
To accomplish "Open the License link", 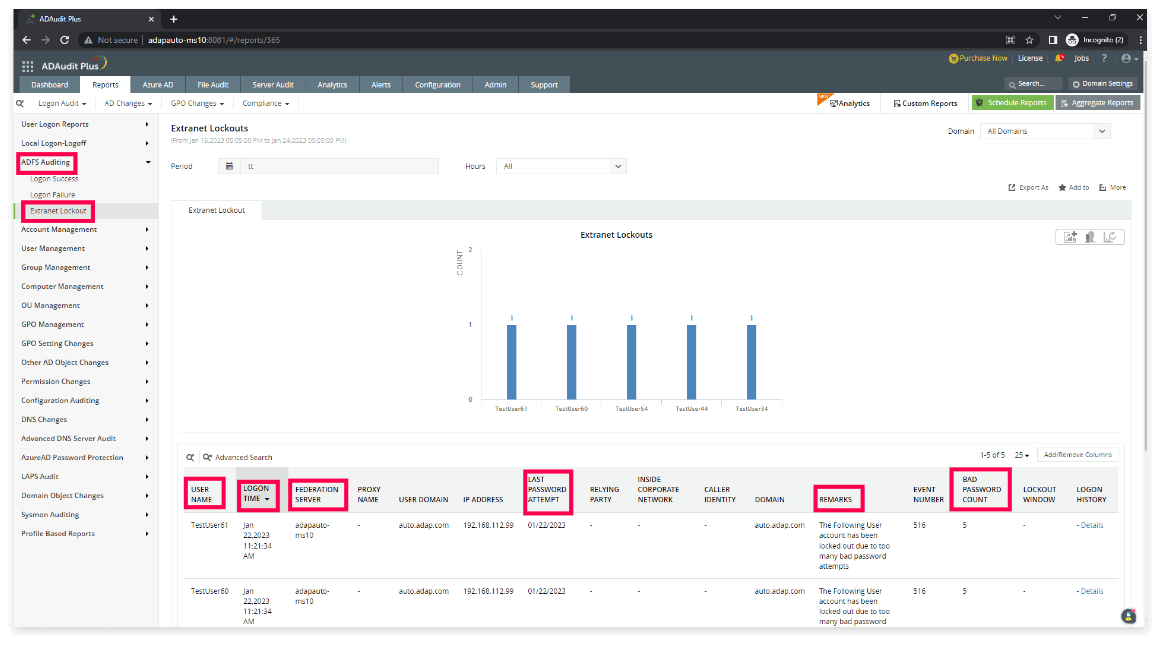I will pyautogui.click(x=1030, y=58).
